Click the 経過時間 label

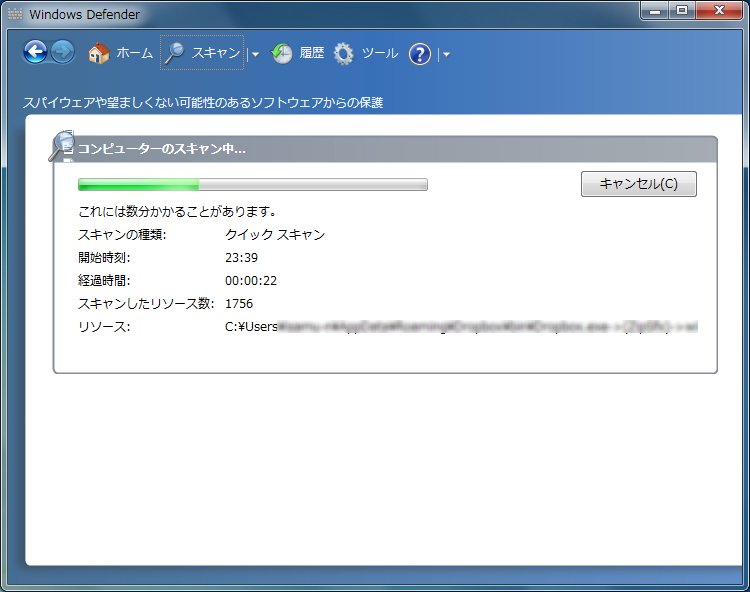coord(104,281)
